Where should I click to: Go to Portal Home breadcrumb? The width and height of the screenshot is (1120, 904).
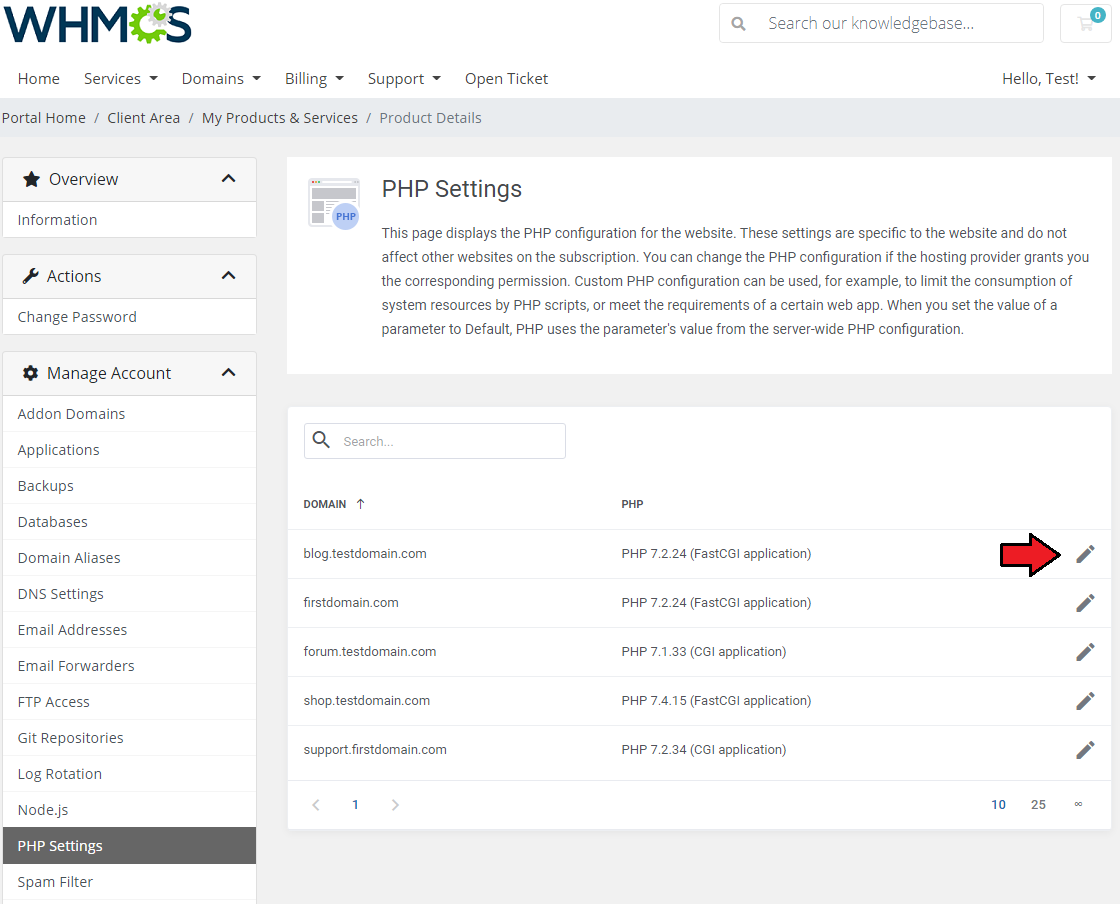tap(44, 118)
